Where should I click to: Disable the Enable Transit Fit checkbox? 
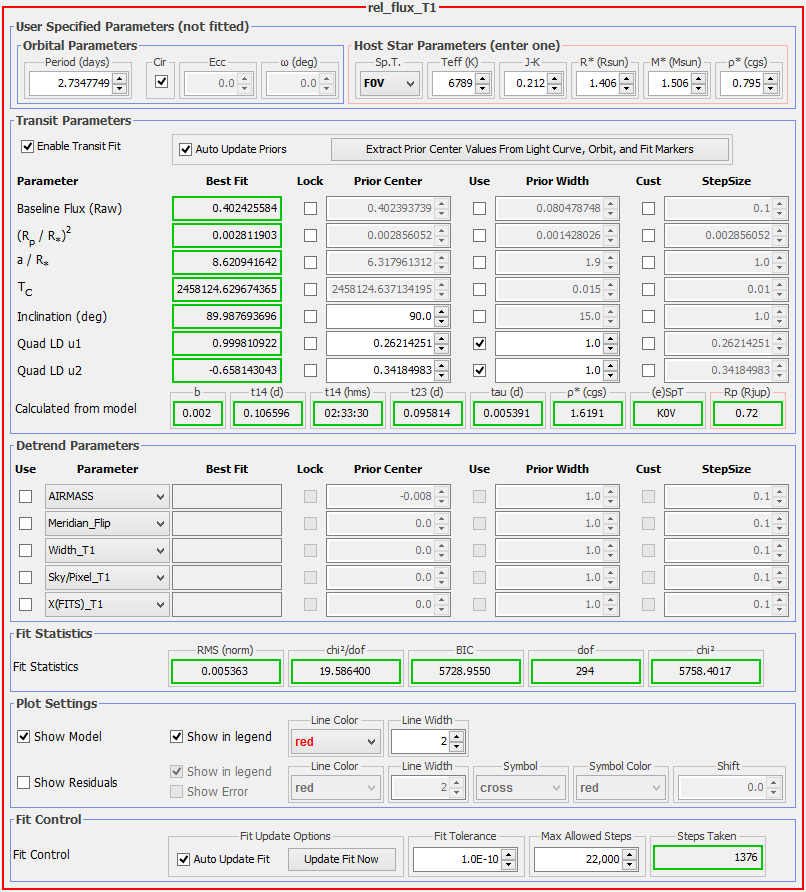coord(27,147)
